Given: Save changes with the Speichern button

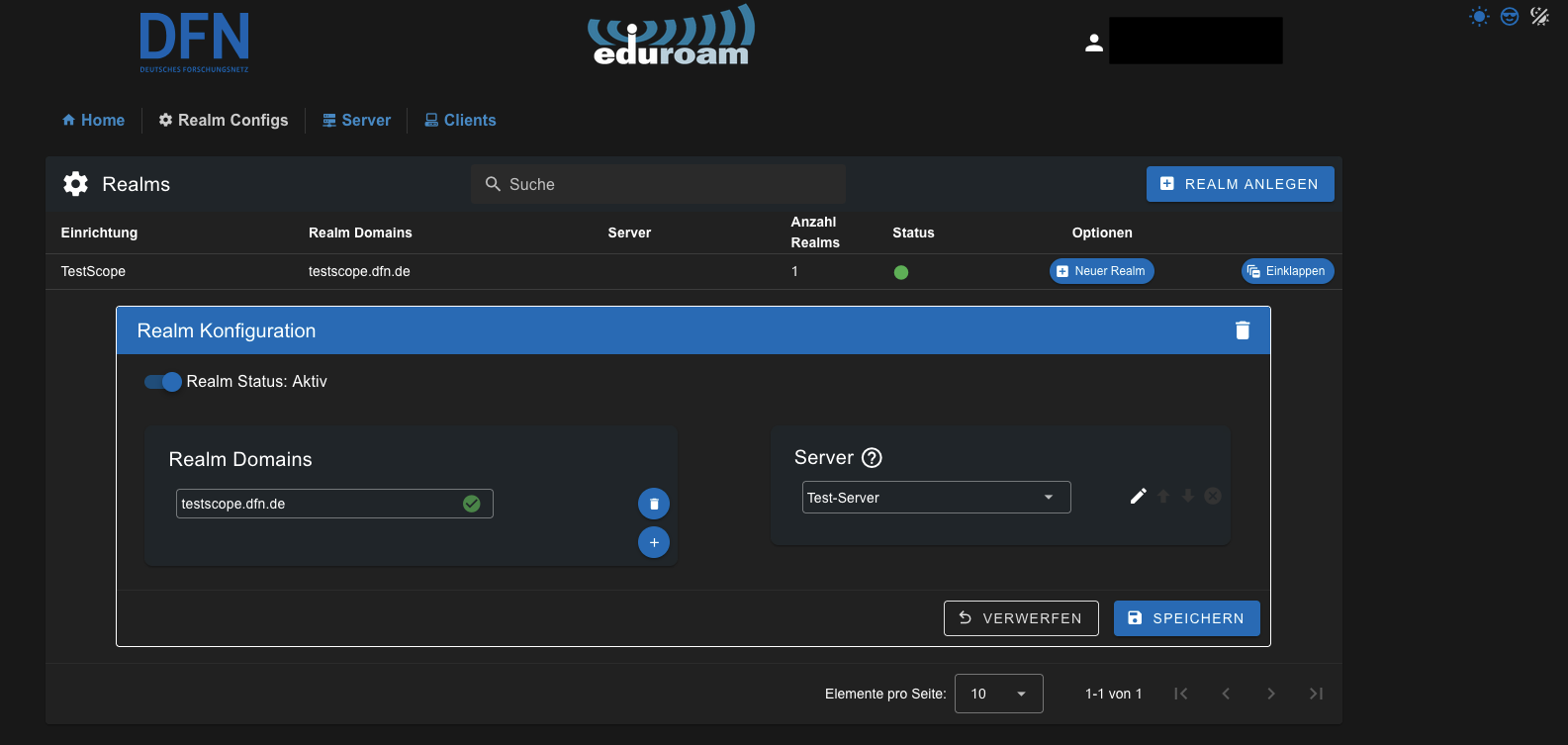Looking at the screenshot, I should [x=1186, y=618].
